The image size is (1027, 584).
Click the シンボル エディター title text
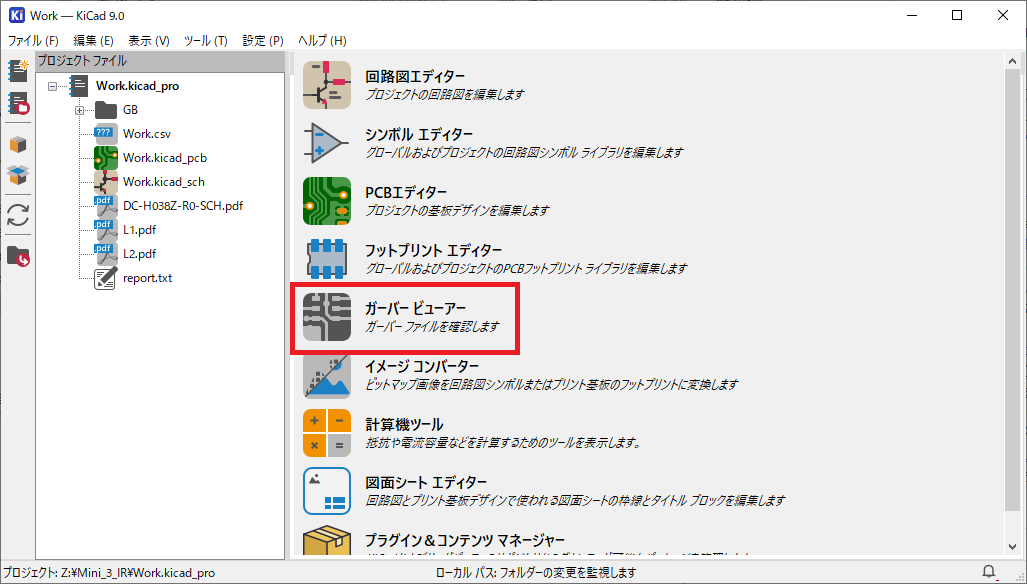point(419,134)
